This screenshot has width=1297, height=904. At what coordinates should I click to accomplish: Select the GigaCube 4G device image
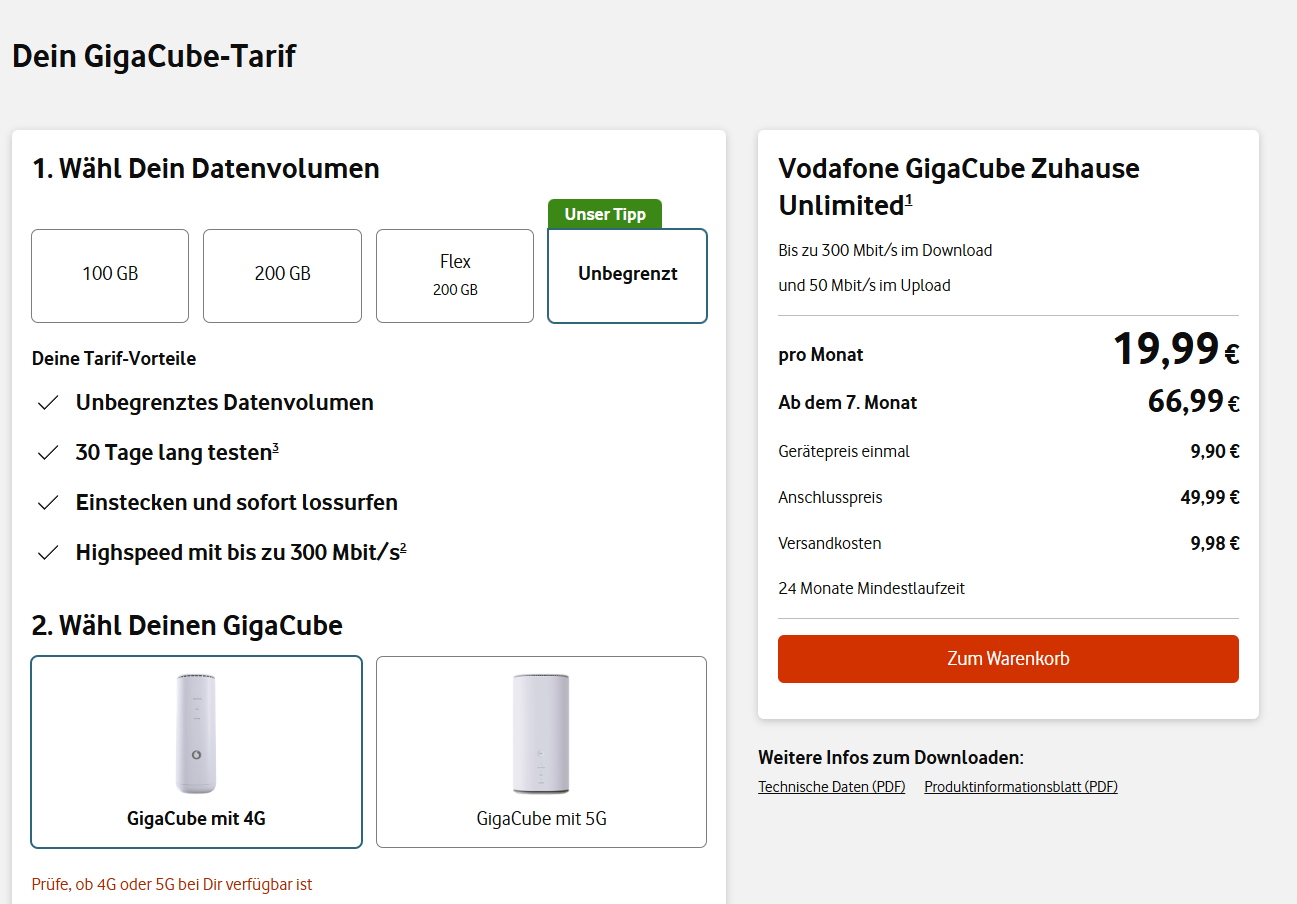[x=196, y=734]
